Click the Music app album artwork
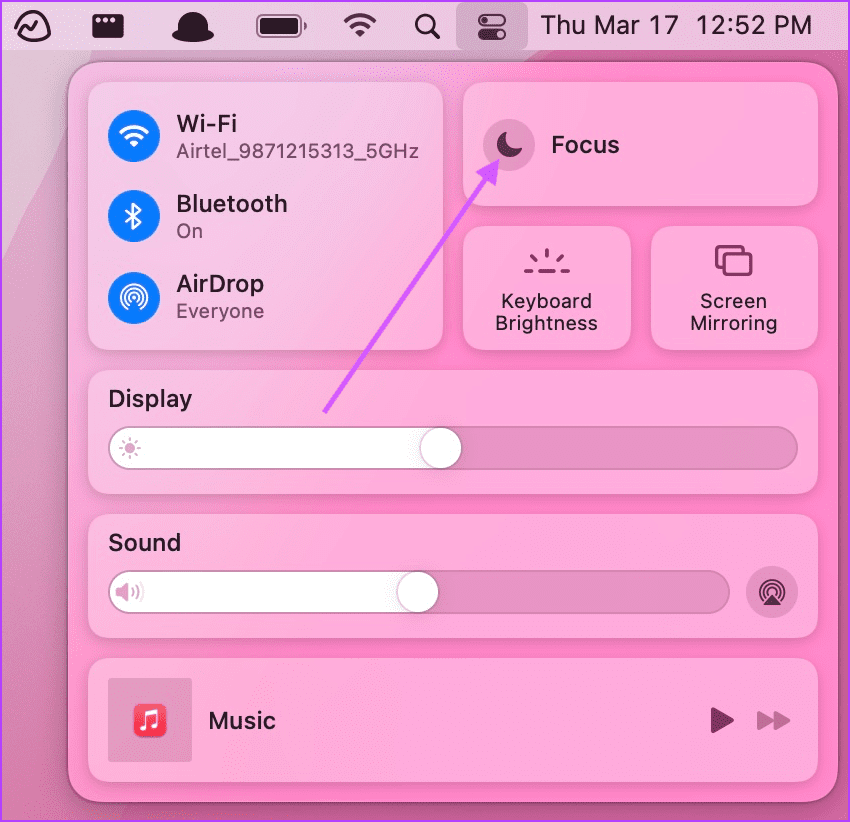This screenshot has height=822, width=850. pyautogui.click(x=150, y=720)
